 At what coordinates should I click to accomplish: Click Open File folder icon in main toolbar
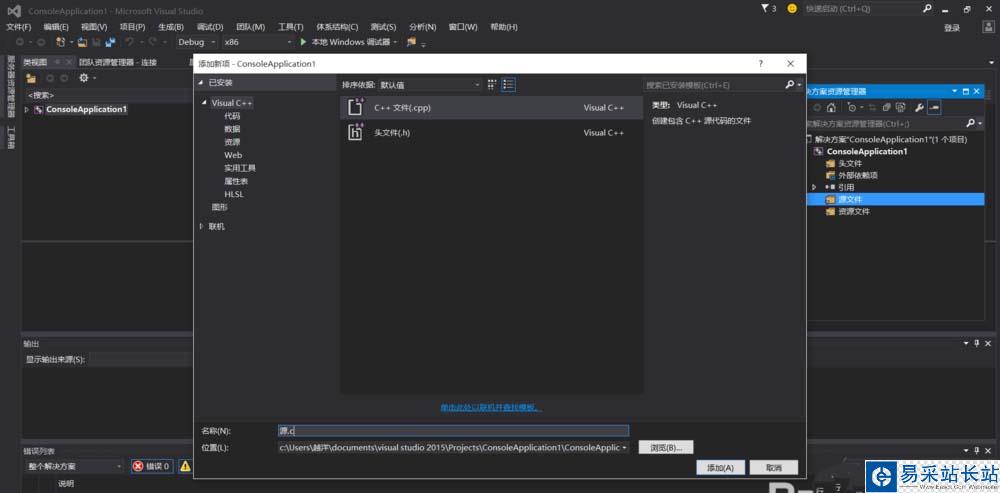[83, 42]
